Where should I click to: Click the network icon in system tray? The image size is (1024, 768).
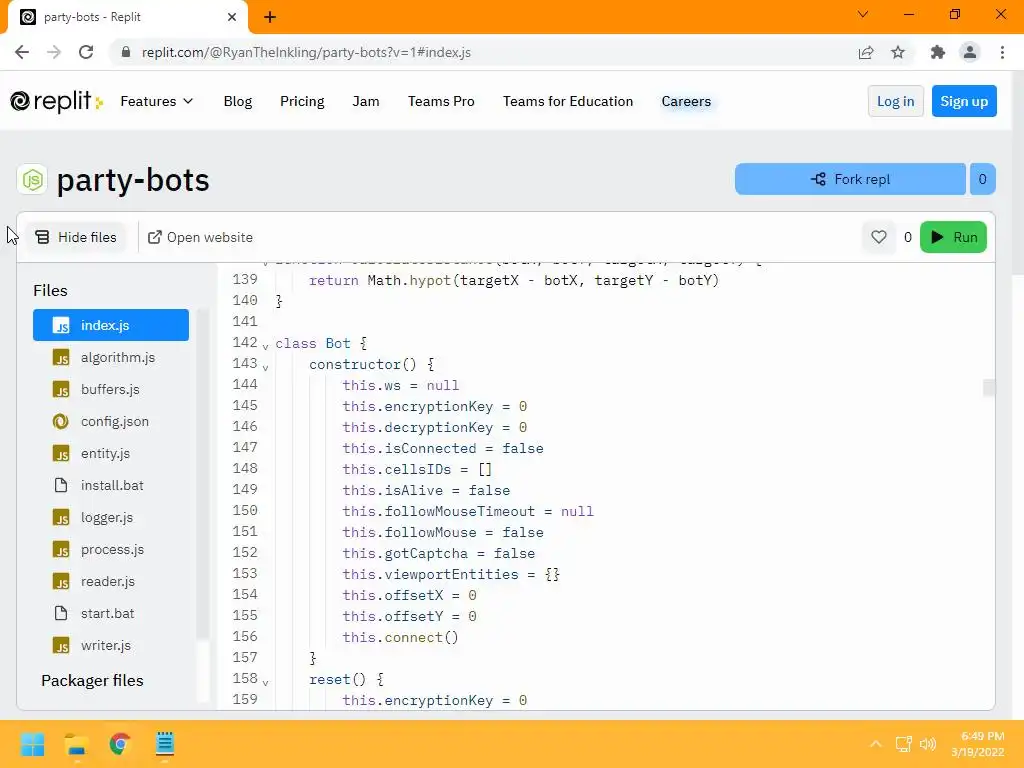coord(904,744)
